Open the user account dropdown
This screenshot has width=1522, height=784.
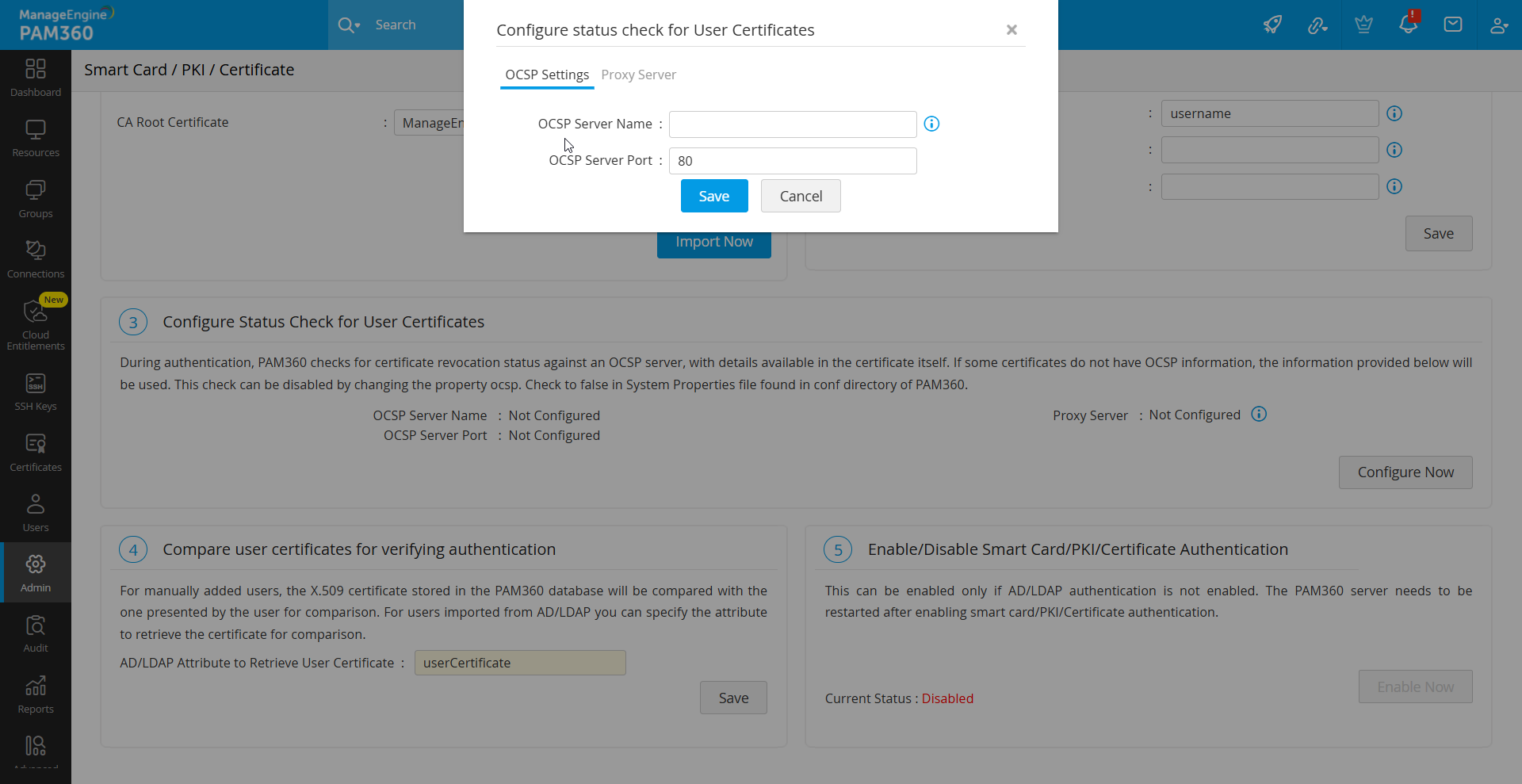[1499, 25]
